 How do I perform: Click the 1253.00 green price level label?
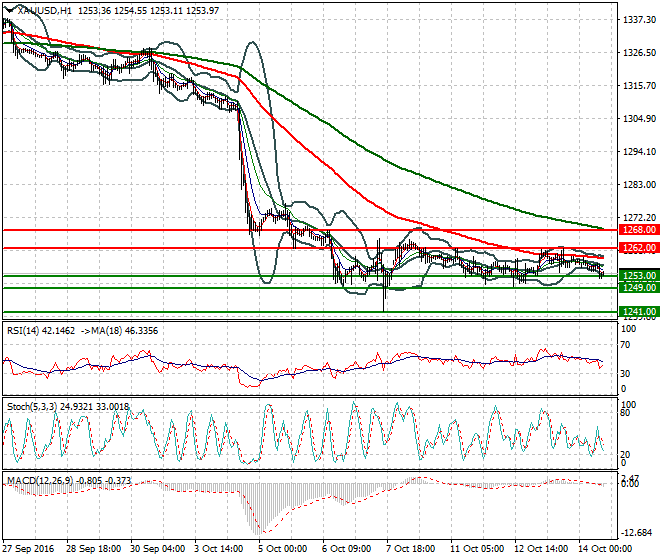click(x=639, y=276)
